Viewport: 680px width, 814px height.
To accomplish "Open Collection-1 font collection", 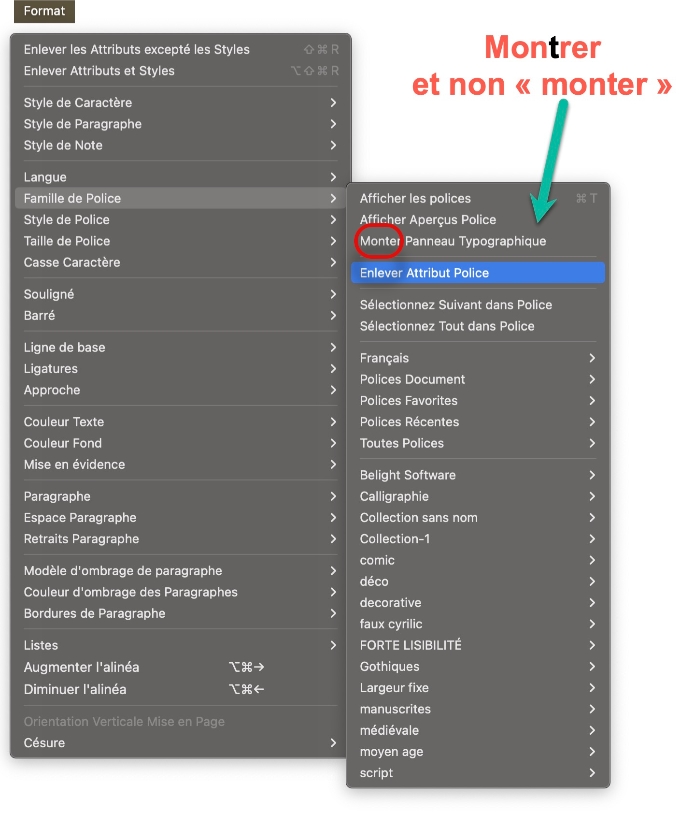I will [x=478, y=539].
